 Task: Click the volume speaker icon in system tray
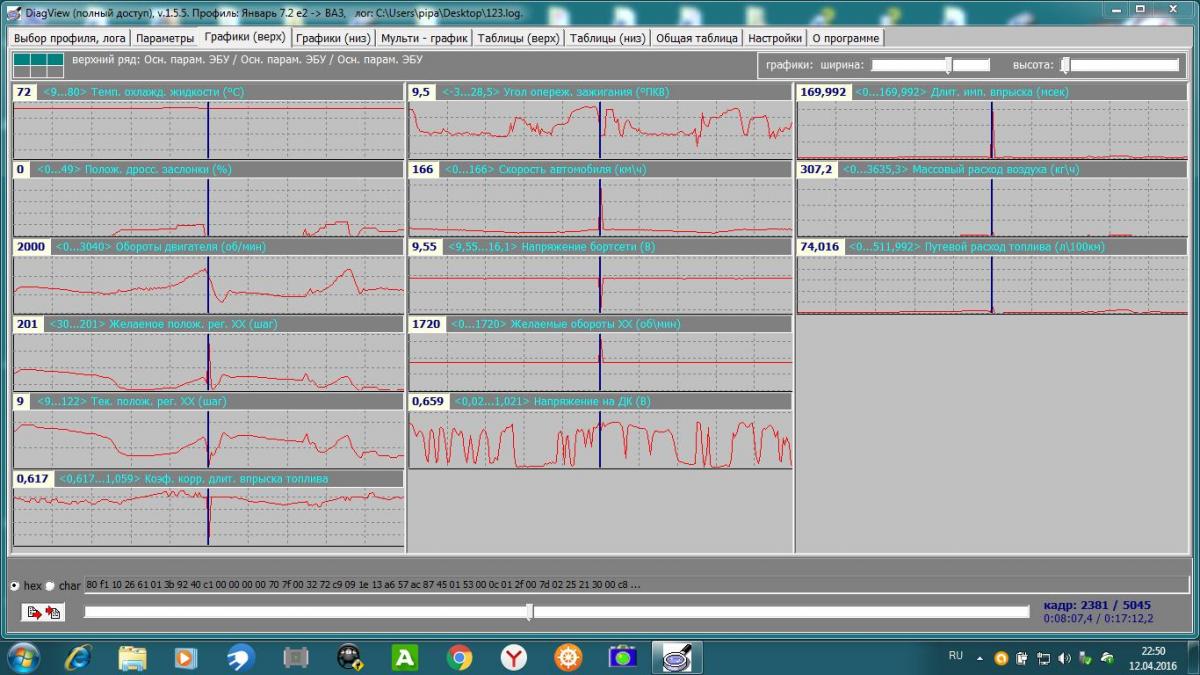[1064, 658]
